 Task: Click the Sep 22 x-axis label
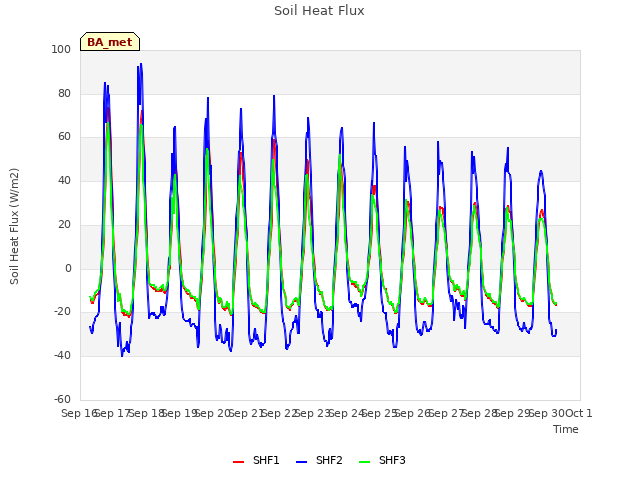pyautogui.click(x=280, y=413)
